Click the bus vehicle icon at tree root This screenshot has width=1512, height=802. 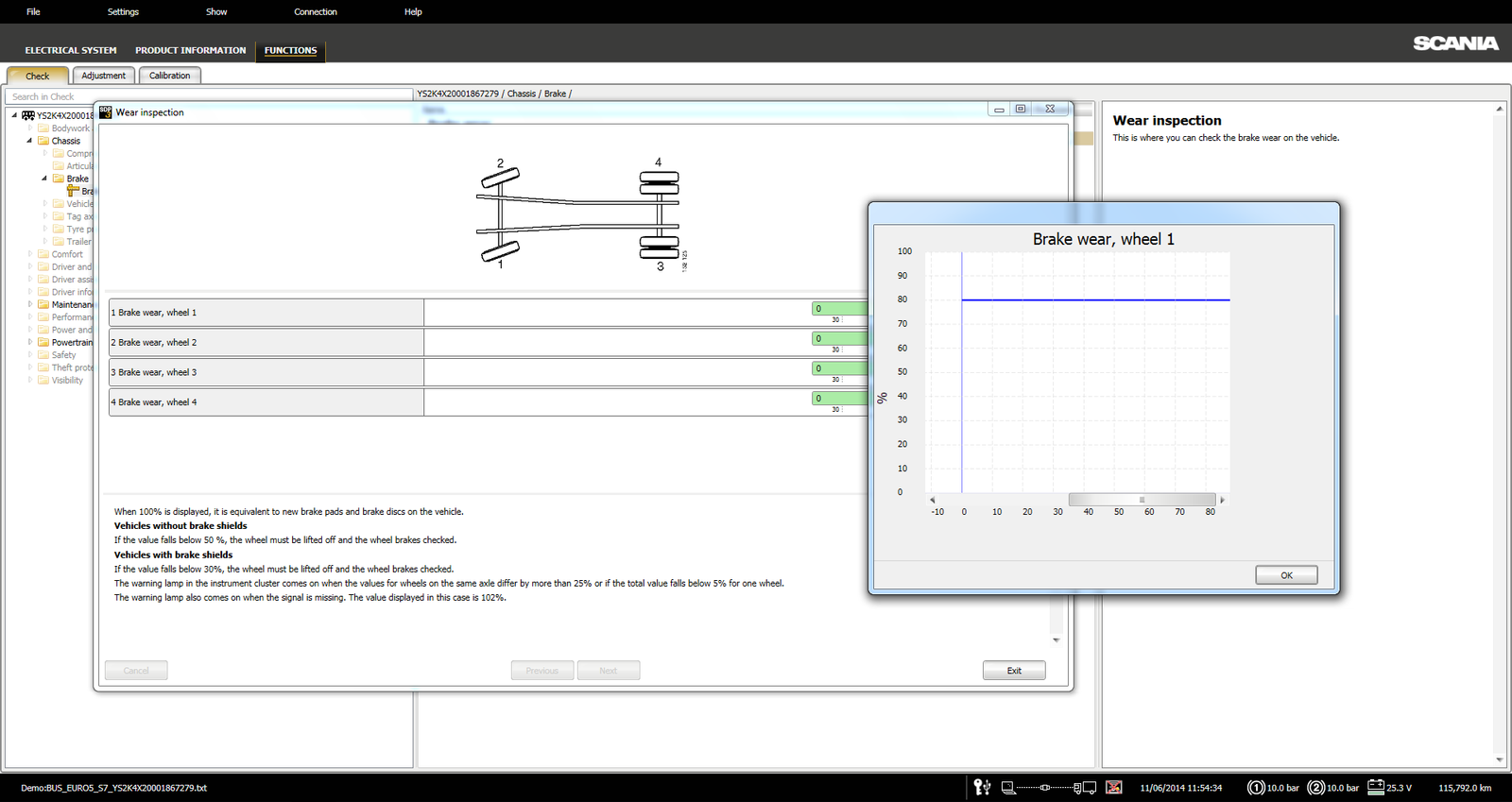[28, 115]
